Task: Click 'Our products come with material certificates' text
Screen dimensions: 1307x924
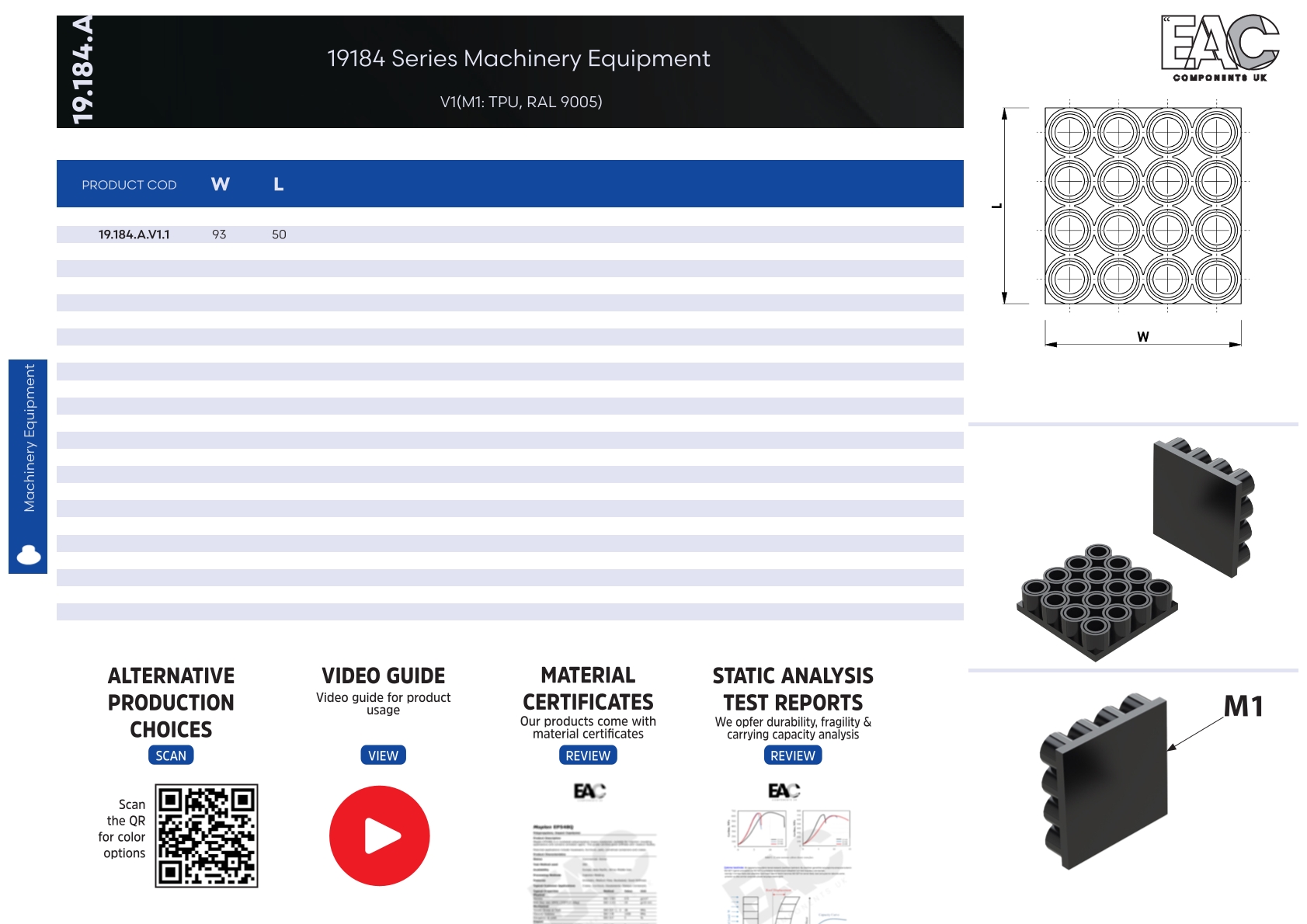Action: [x=588, y=728]
